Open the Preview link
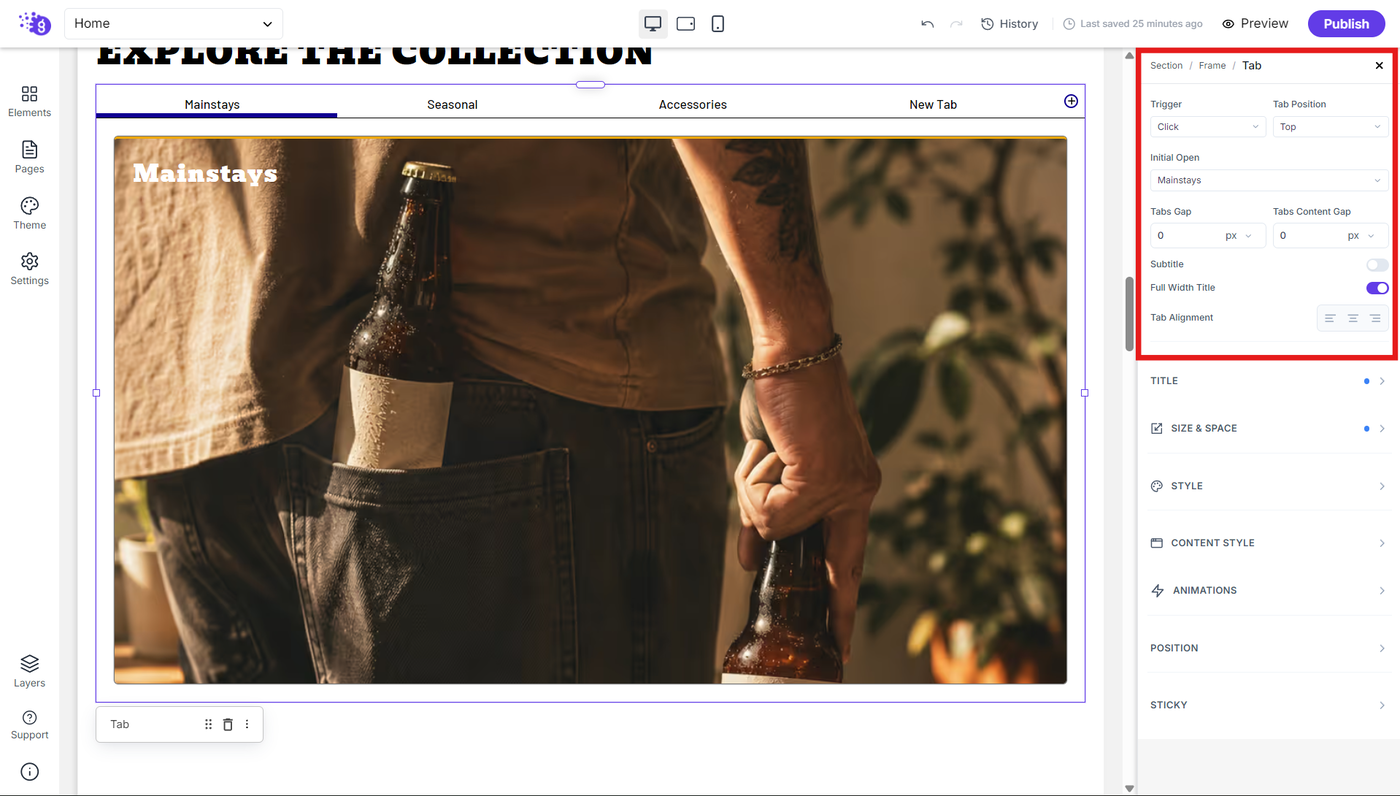 coord(1255,23)
